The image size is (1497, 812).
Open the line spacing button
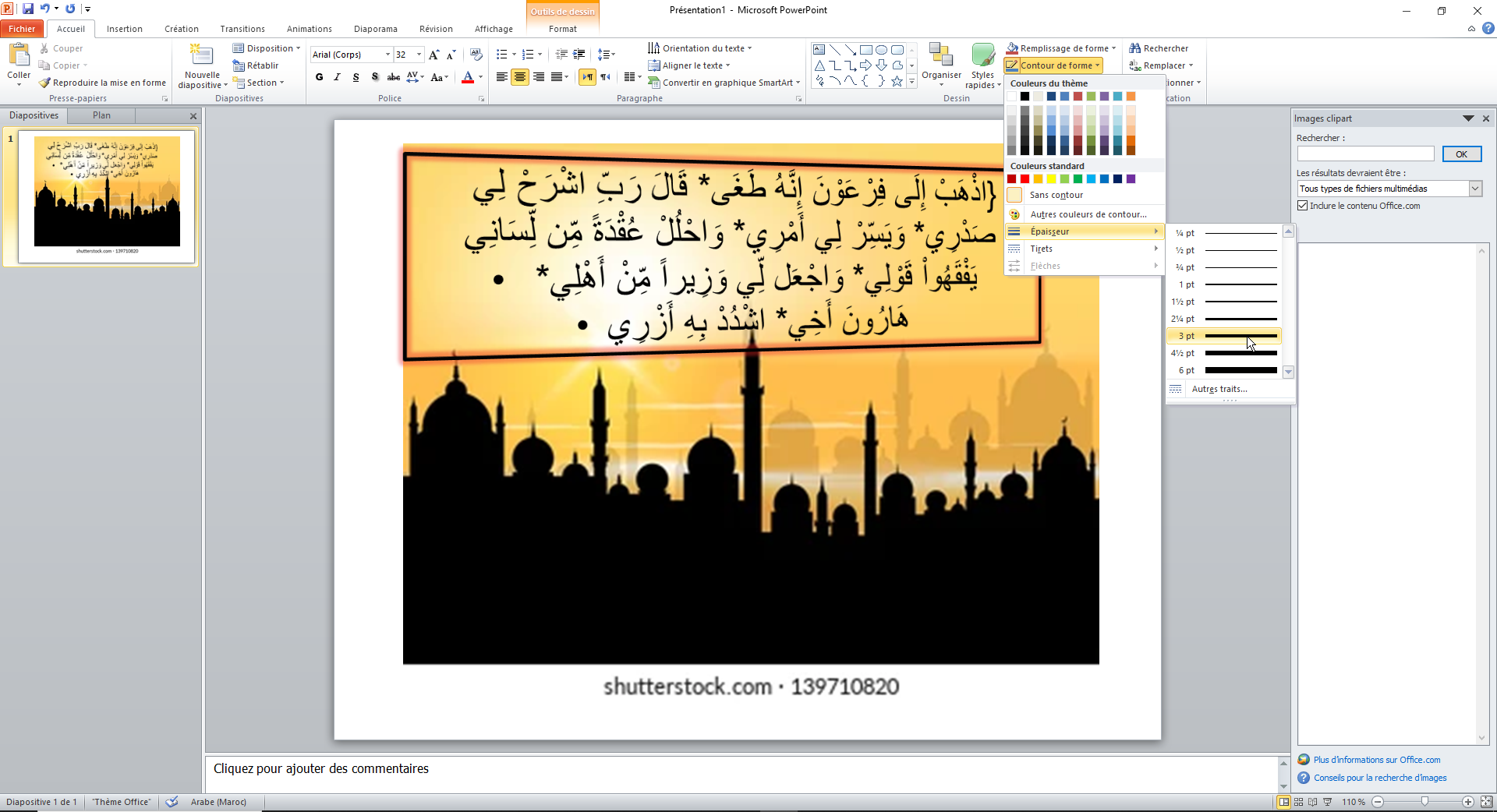606,55
